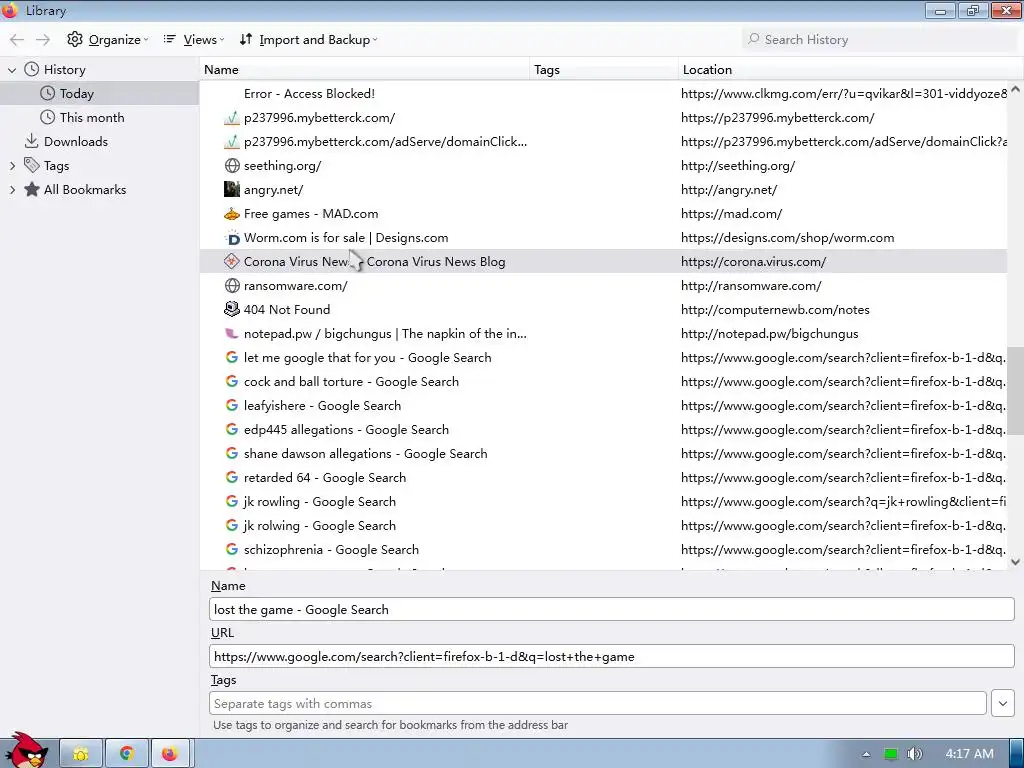Open the Organize gear menu
This screenshot has height=768, width=1024.
(x=108, y=40)
